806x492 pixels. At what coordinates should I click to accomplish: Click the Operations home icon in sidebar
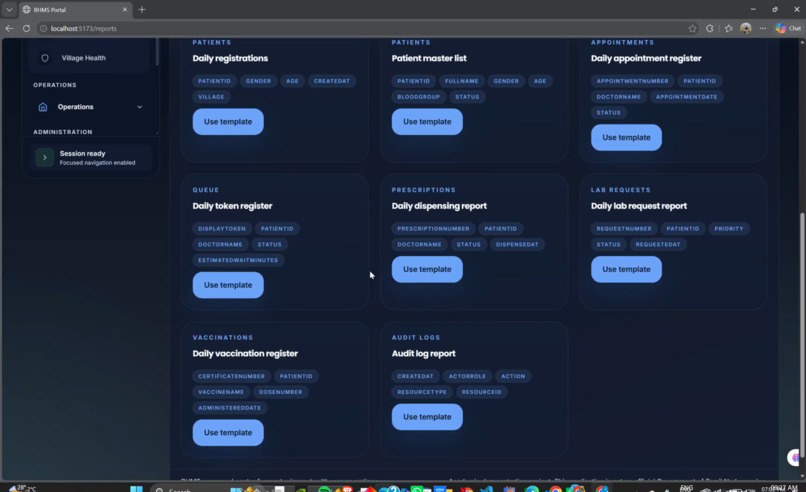tap(43, 107)
